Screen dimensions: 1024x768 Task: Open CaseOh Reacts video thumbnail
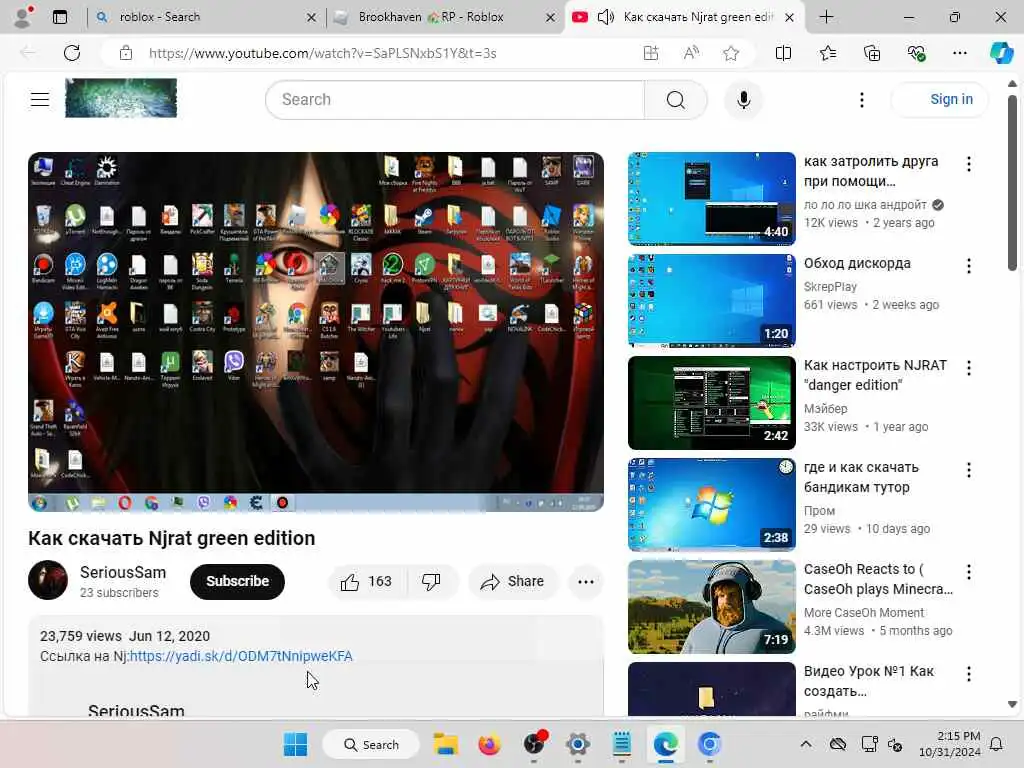712,607
